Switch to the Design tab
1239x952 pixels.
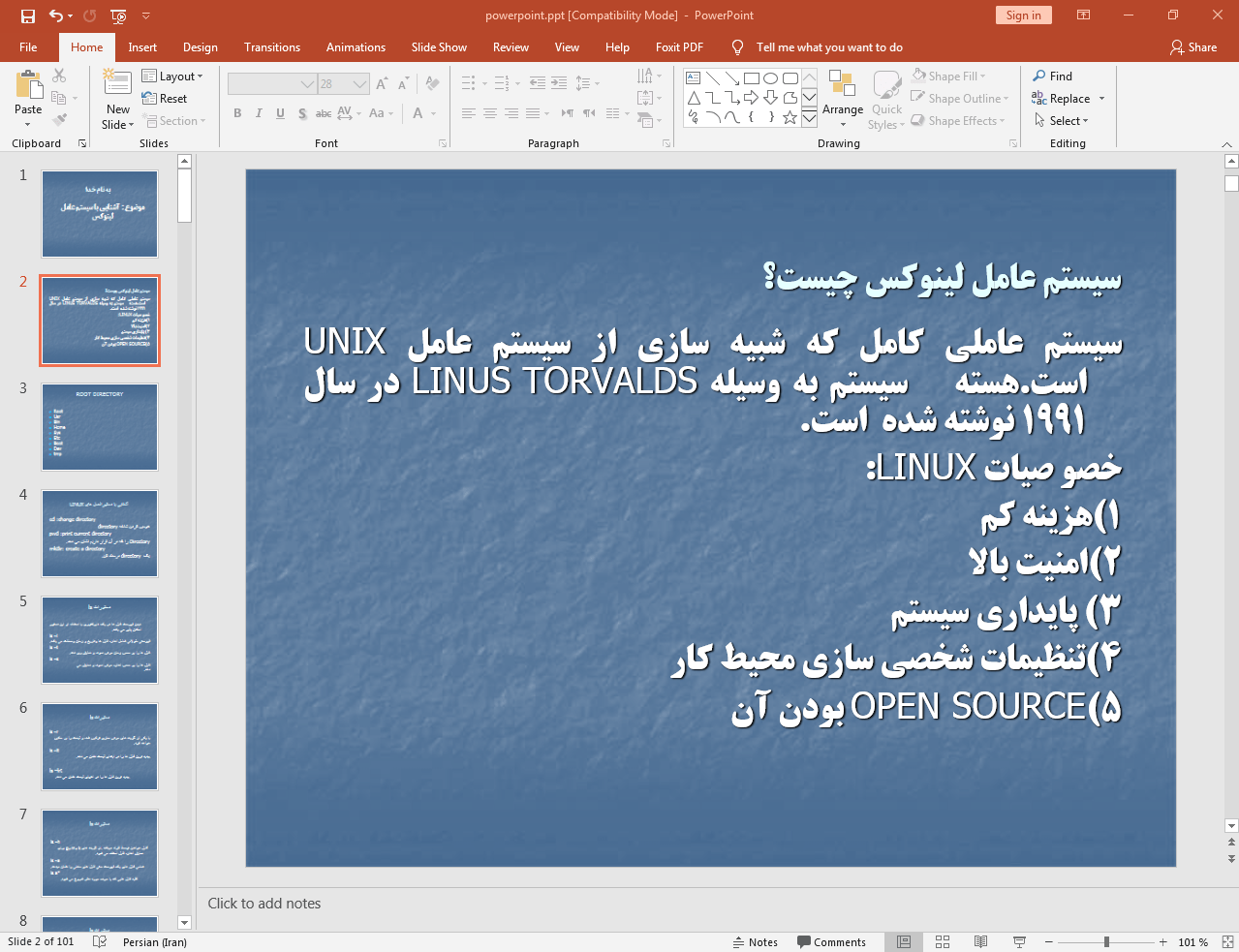(201, 47)
